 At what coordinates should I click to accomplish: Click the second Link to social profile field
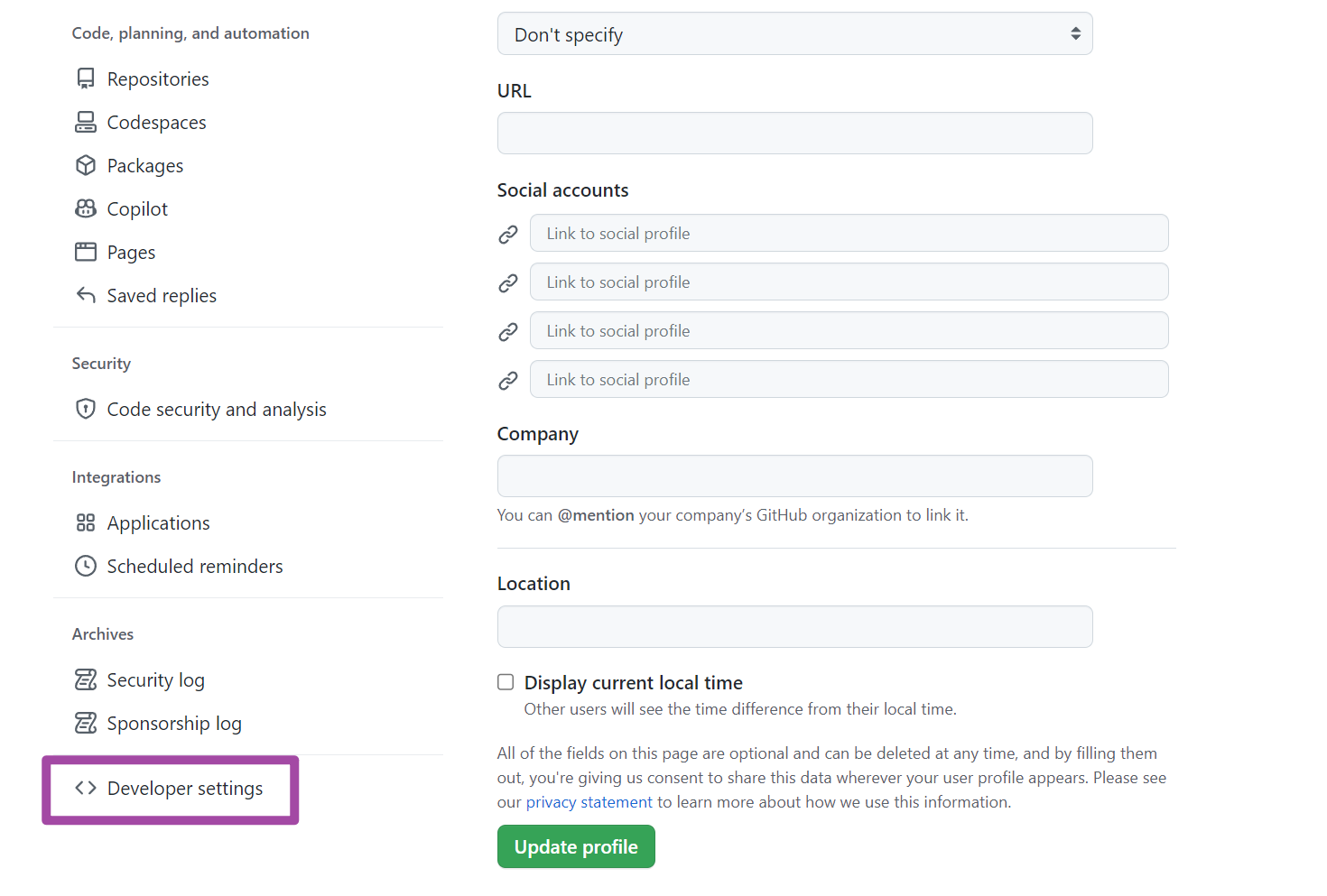[x=849, y=282]
